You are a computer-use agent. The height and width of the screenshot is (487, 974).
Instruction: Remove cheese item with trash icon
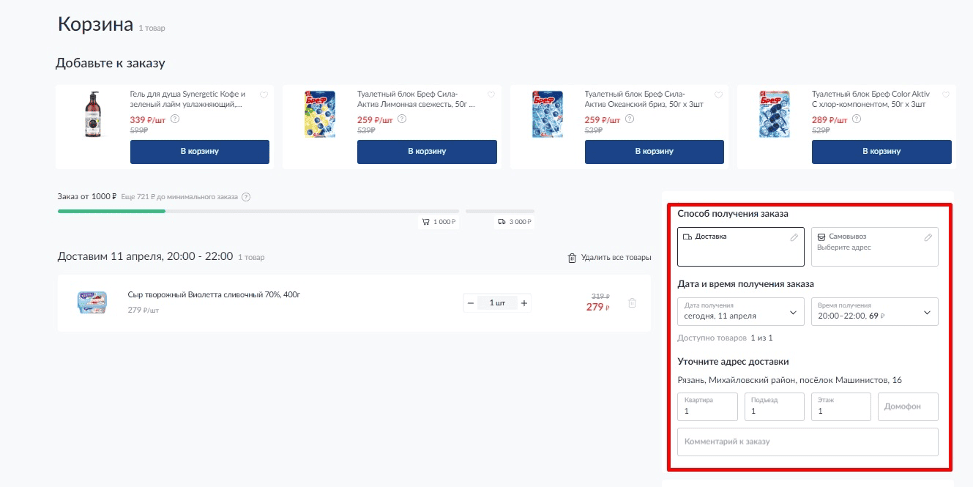pyautogui.click(x=632, y=303)
